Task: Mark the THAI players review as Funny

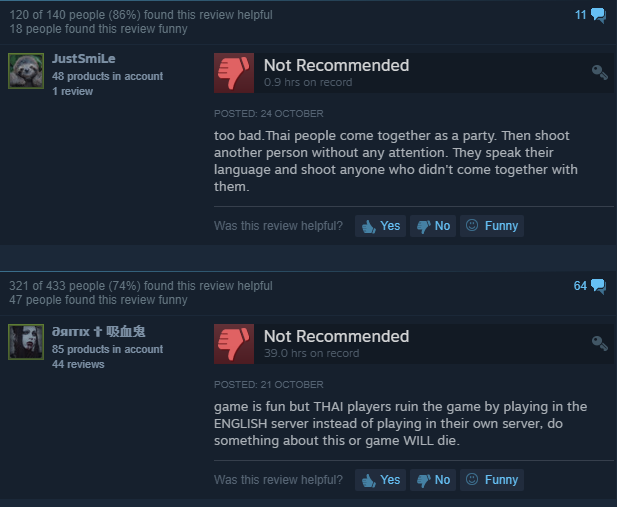Action: (492, 480)
